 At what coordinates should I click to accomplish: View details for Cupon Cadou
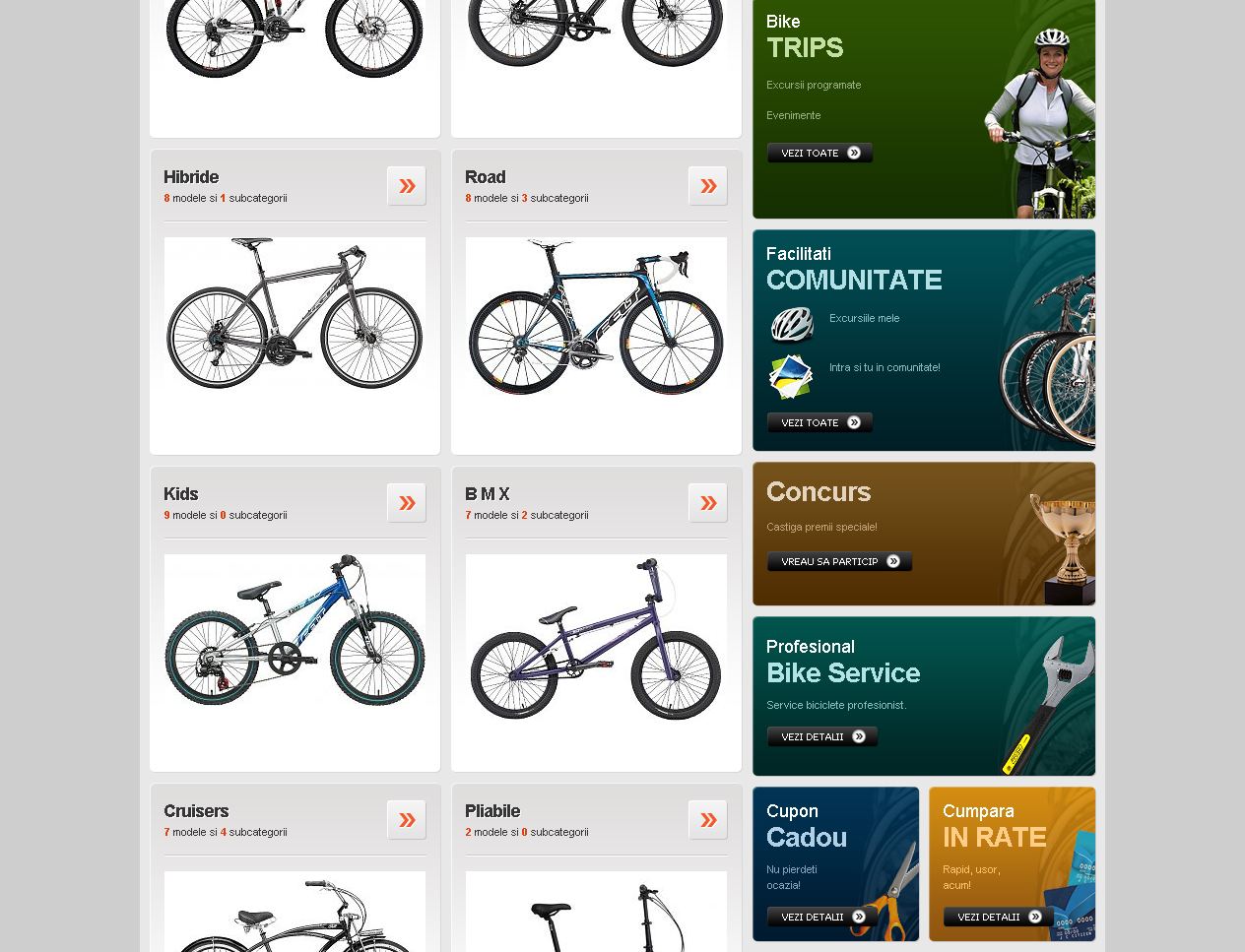(821, 917)
